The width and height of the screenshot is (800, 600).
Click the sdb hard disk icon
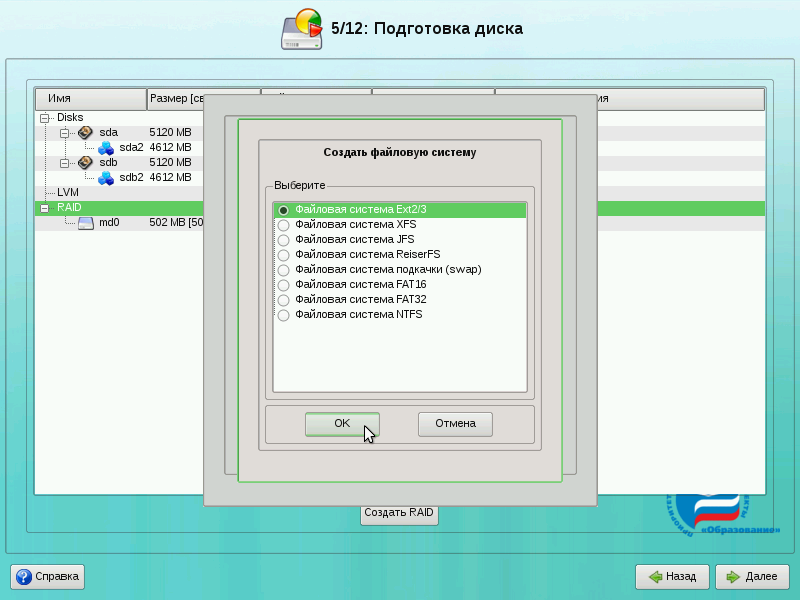[85, 162]
